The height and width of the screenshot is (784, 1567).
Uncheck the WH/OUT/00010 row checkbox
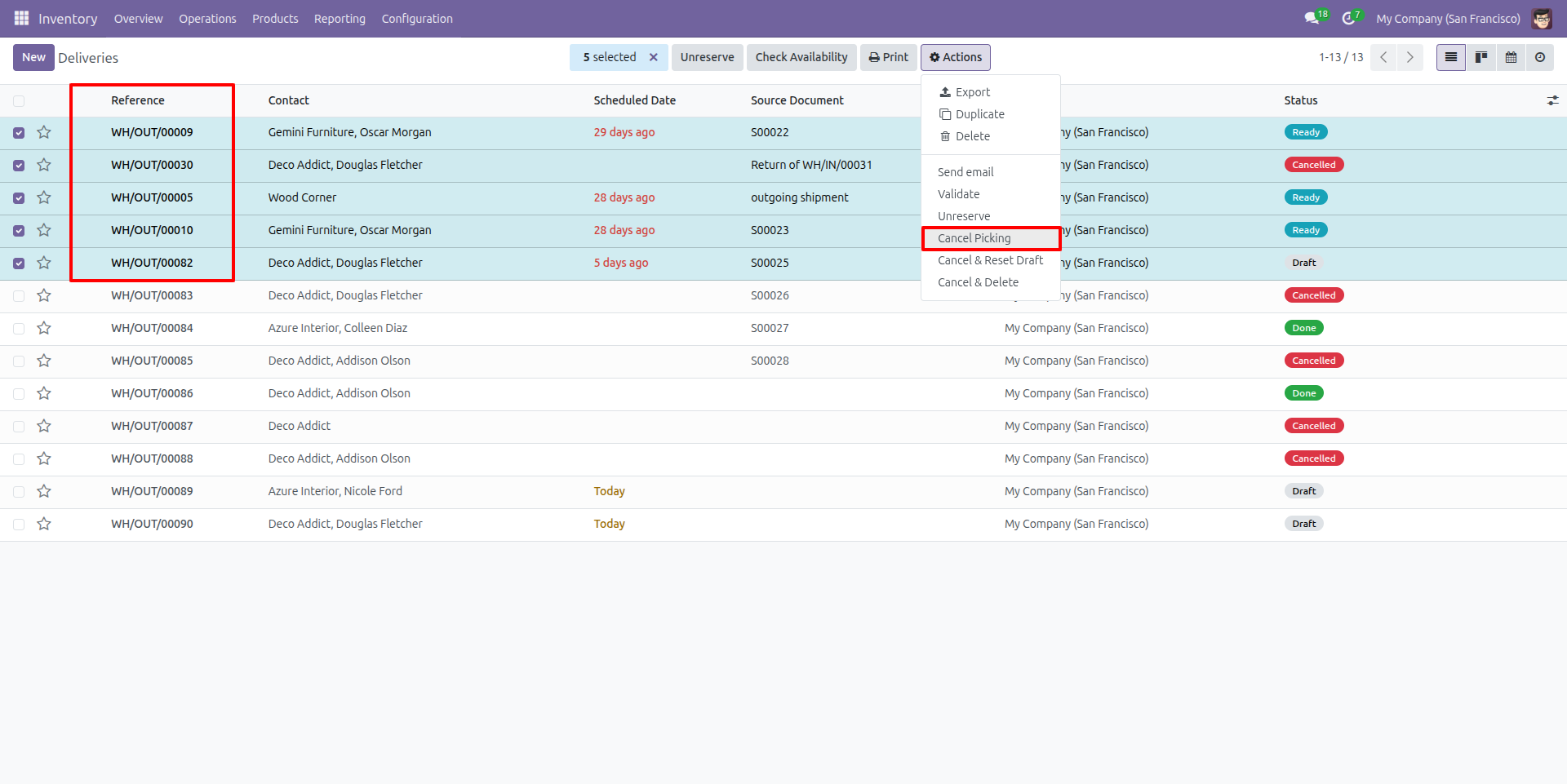pos(19,231)
